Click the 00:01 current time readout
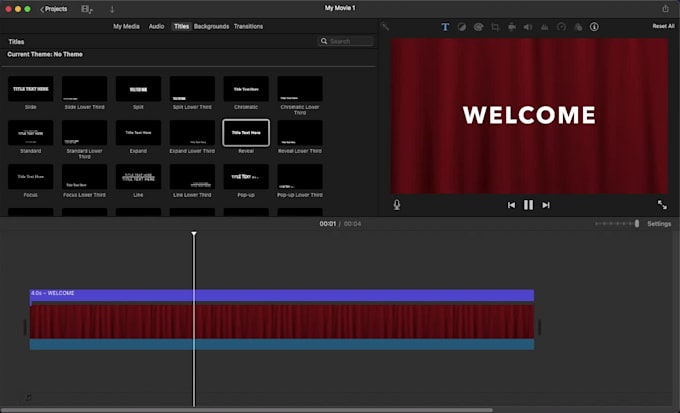Image resolution: width=680 pixels, height=413 pixels. (x=327, y=224)
